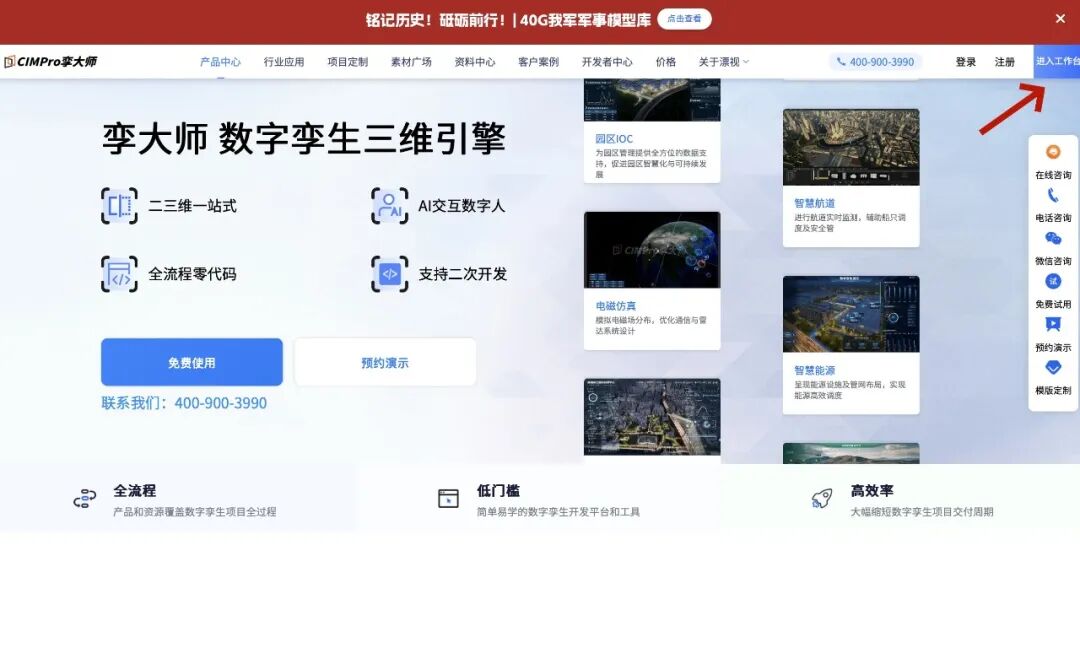
Task: Open the 在线咨询 chat icon
Action: point(1053,152)
